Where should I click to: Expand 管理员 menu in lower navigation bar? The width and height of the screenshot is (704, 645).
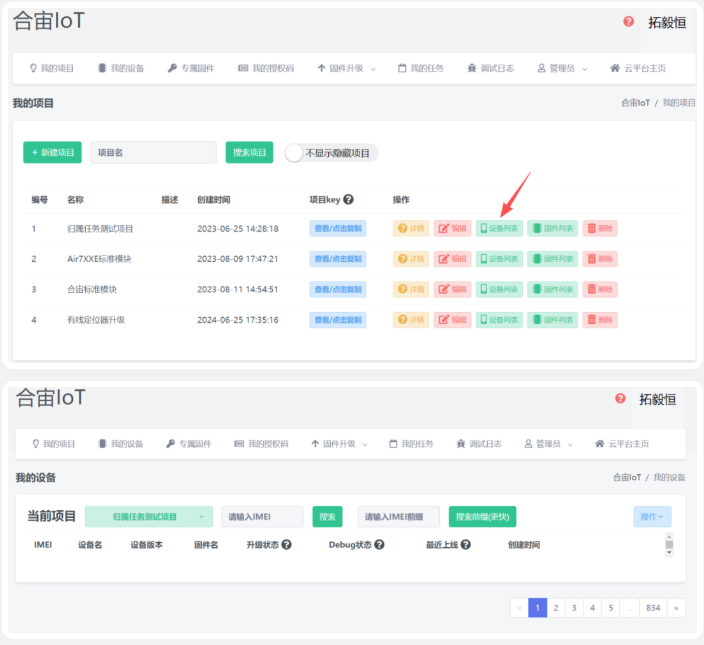click(549, 444)
